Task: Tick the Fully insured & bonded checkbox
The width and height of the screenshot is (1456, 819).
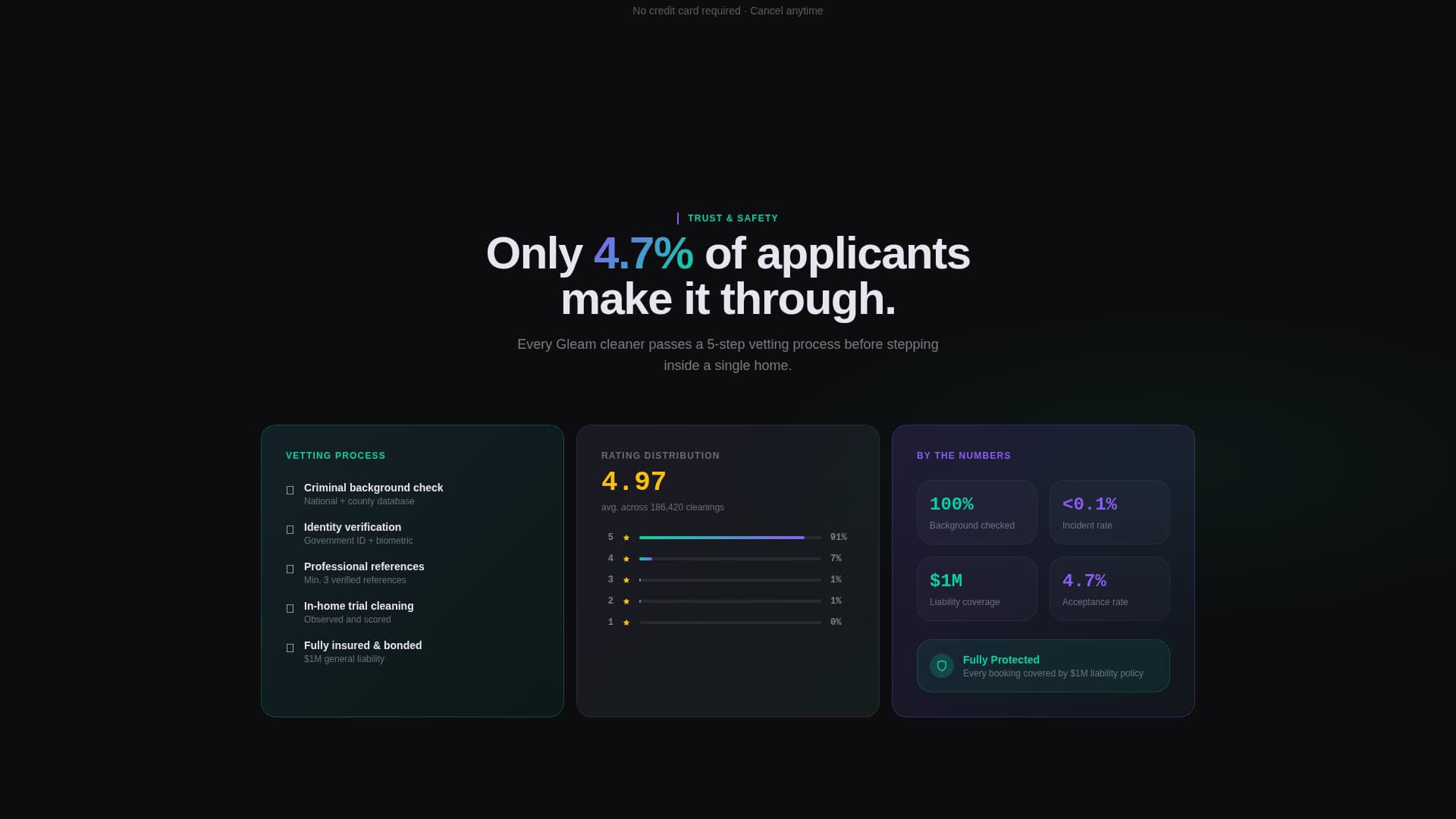Action: point(289,648)
